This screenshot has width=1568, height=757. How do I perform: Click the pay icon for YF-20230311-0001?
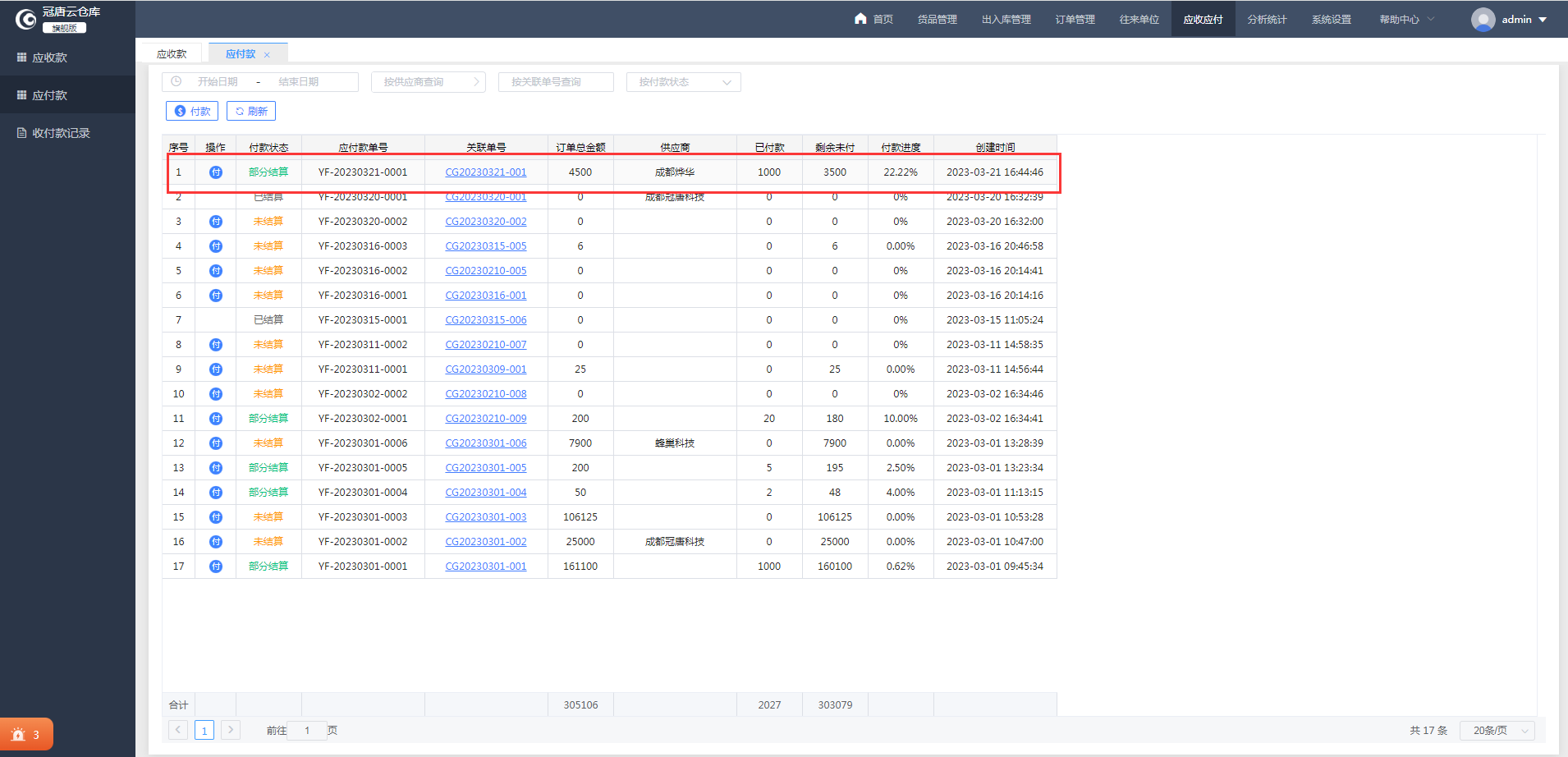[x=216, y=369]
